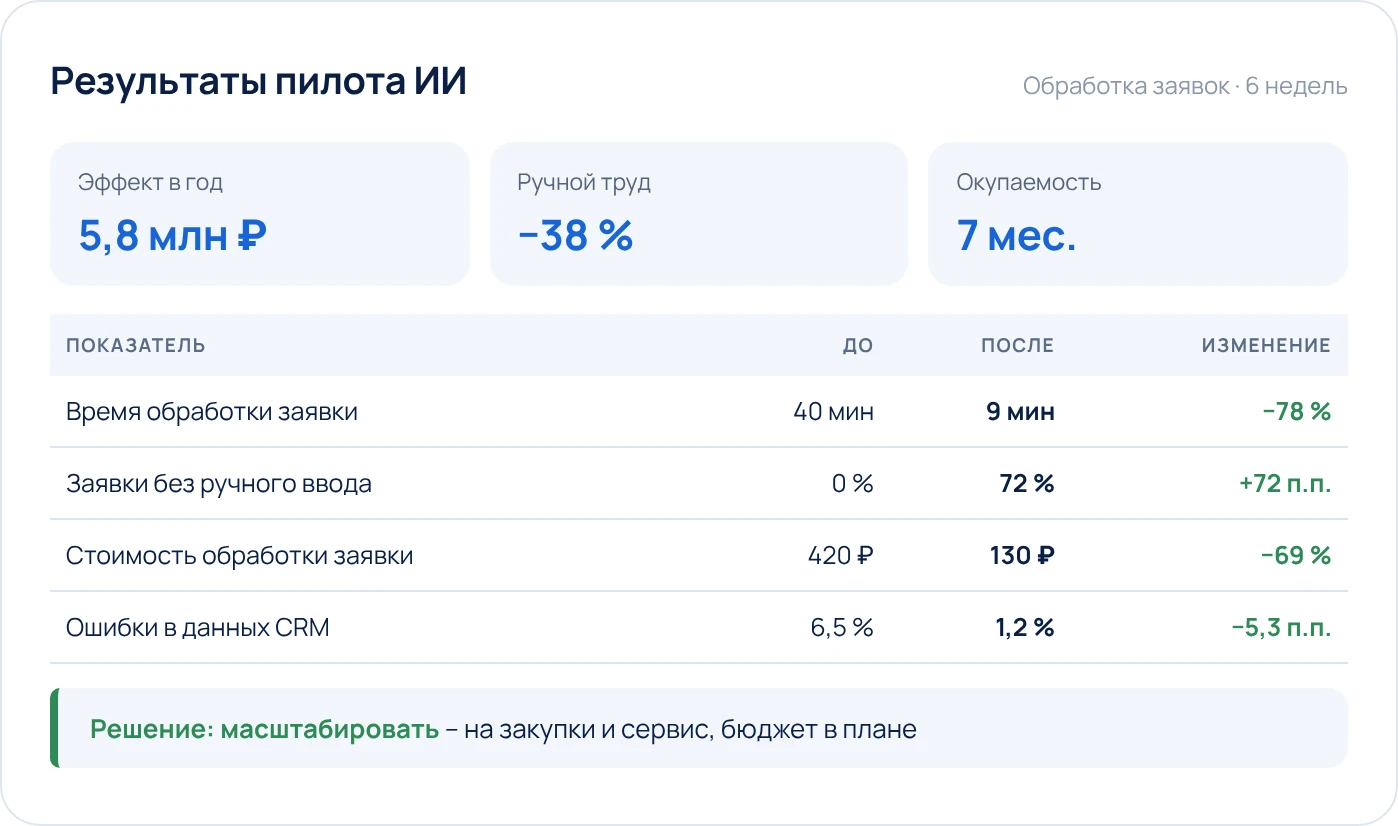Image resolution: width=1398 pixels, height=826 pixels.
Task: Click the change value "−78 %"
Action: tap(1296, 412)
